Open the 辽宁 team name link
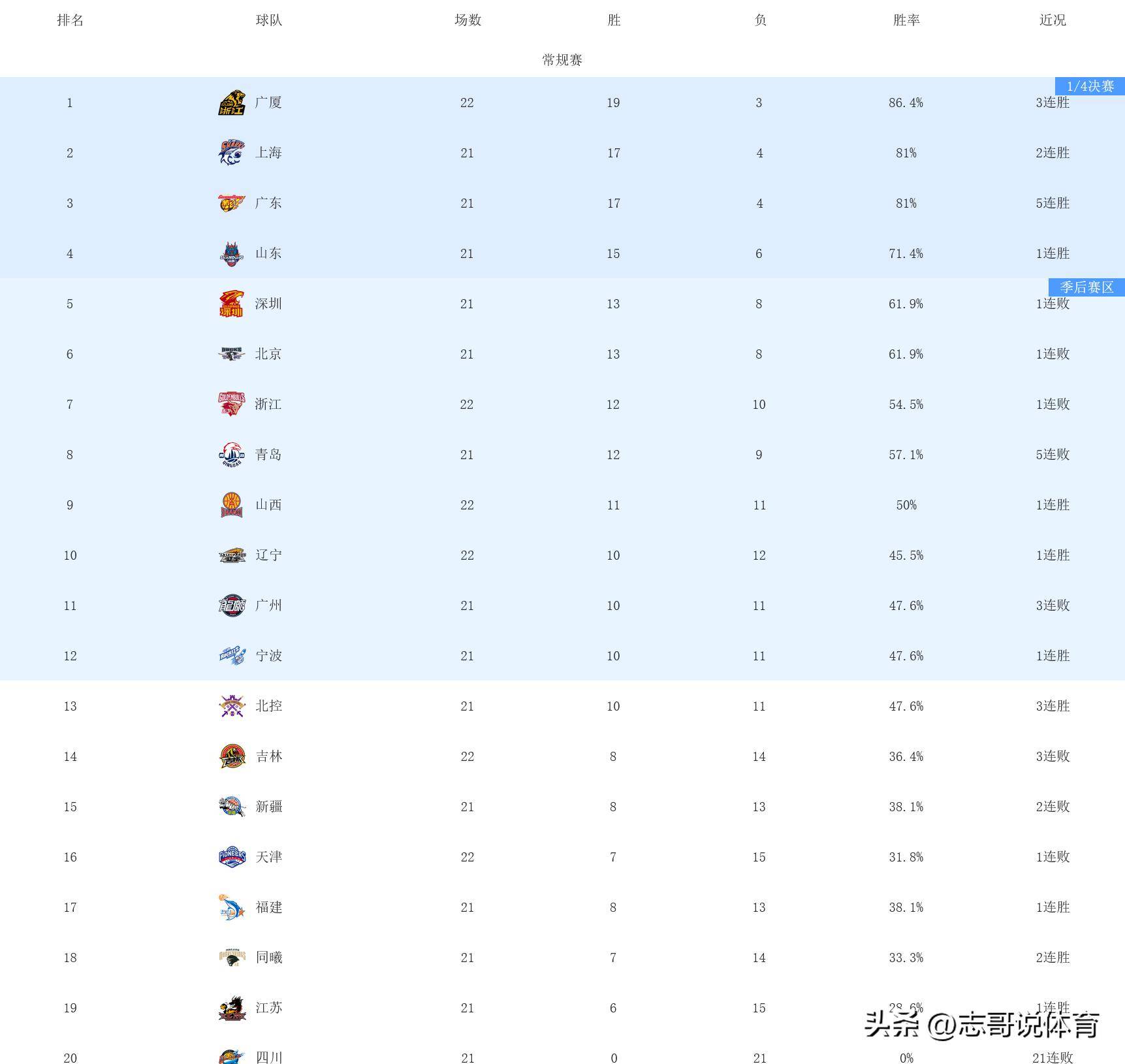This screenshot has height=1064, width=1125. [268, 555]
